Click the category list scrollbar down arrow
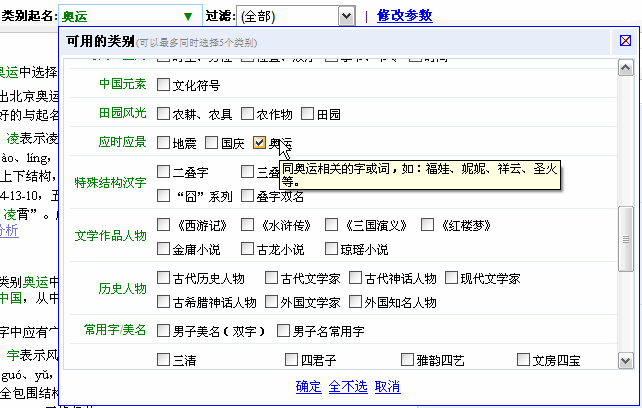642x408 pixels. tap(625, 360)
